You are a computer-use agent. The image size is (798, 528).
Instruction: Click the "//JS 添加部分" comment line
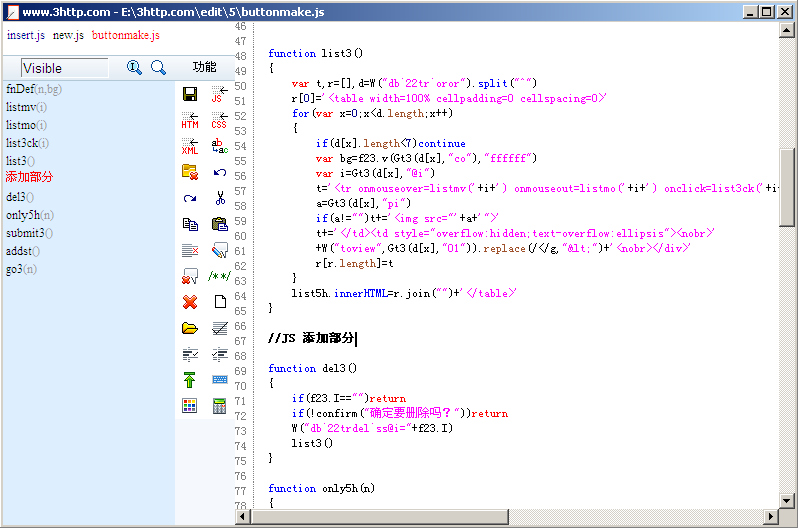(311, 338)
